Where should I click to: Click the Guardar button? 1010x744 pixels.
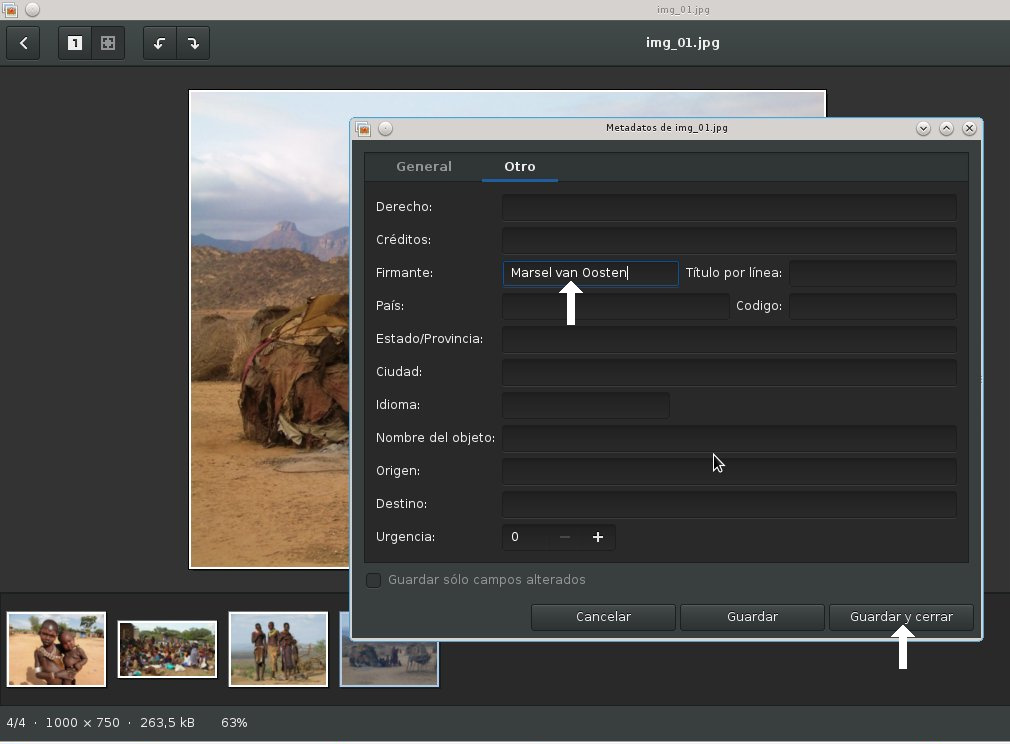coord(752,617)
